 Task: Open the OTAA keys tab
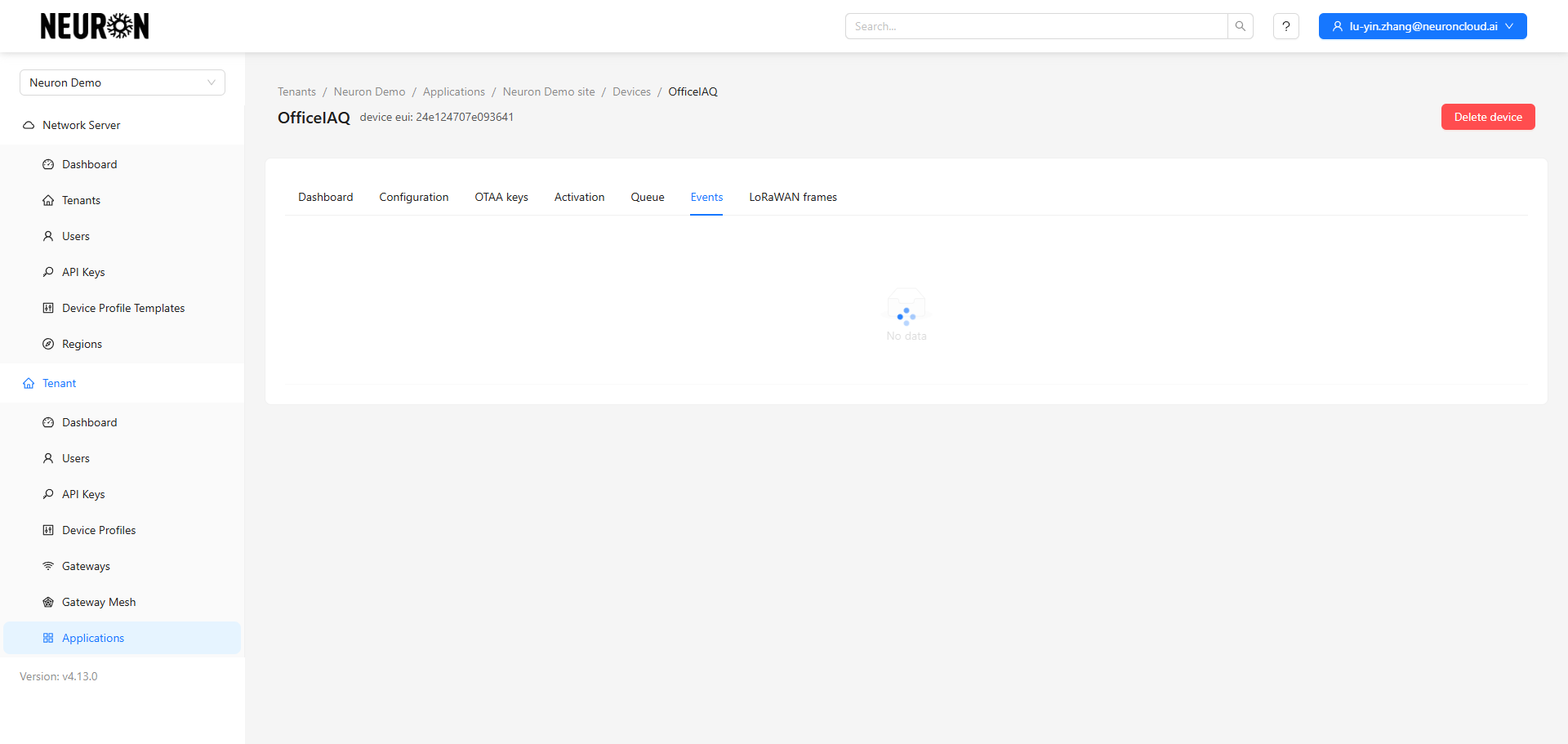coord(501,197)
